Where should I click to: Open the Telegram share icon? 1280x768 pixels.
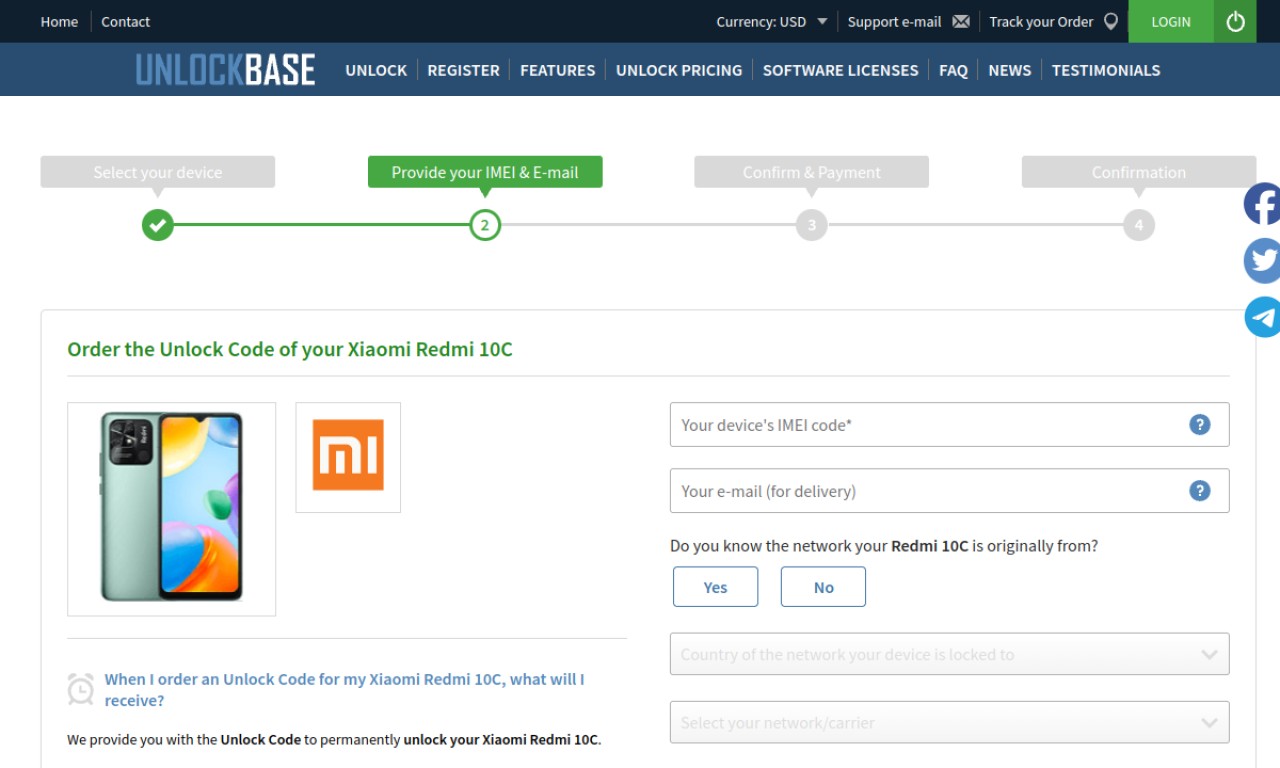click(1262, 317)
